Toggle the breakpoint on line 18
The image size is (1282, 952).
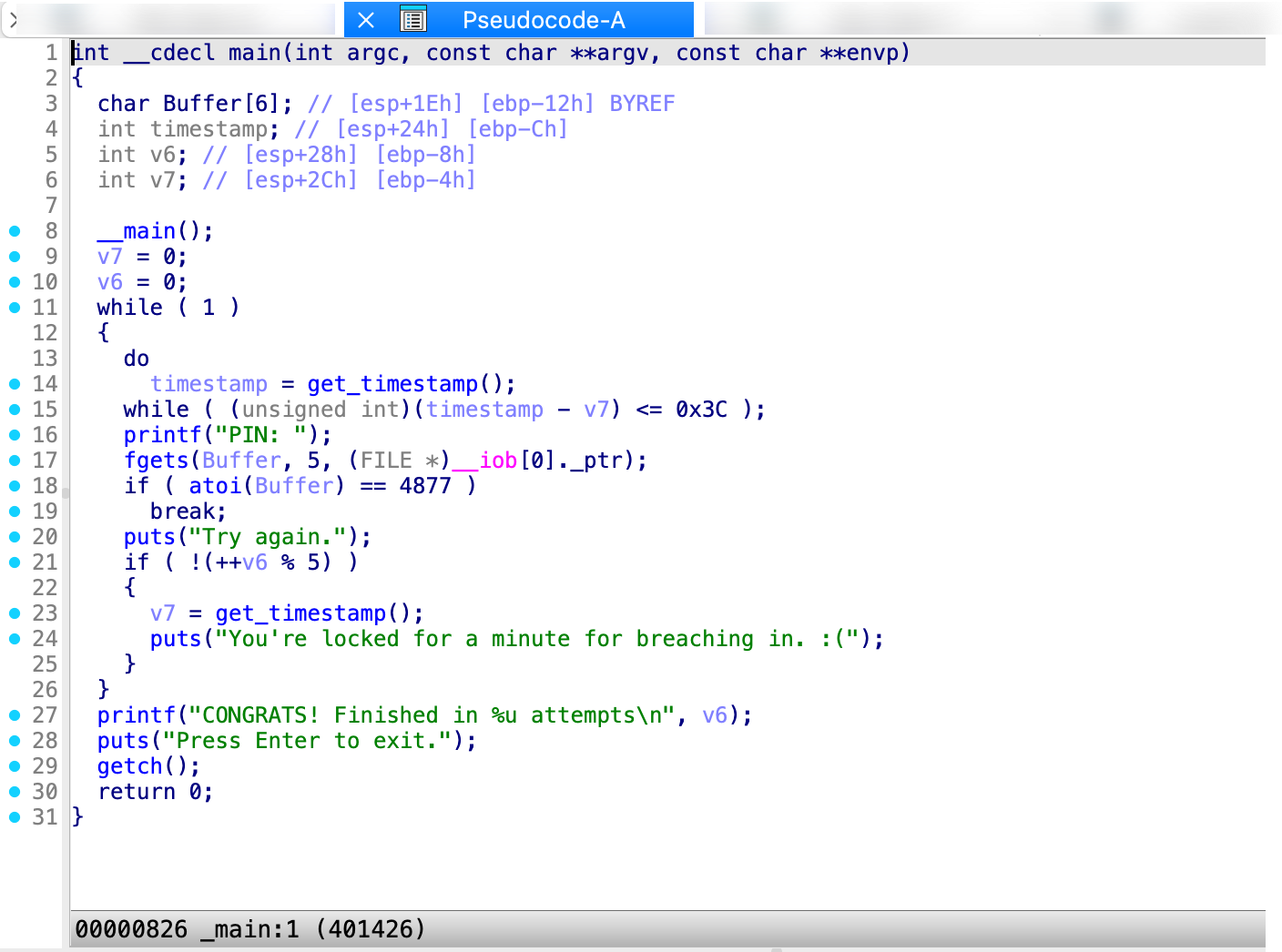(x=15, y=485)
